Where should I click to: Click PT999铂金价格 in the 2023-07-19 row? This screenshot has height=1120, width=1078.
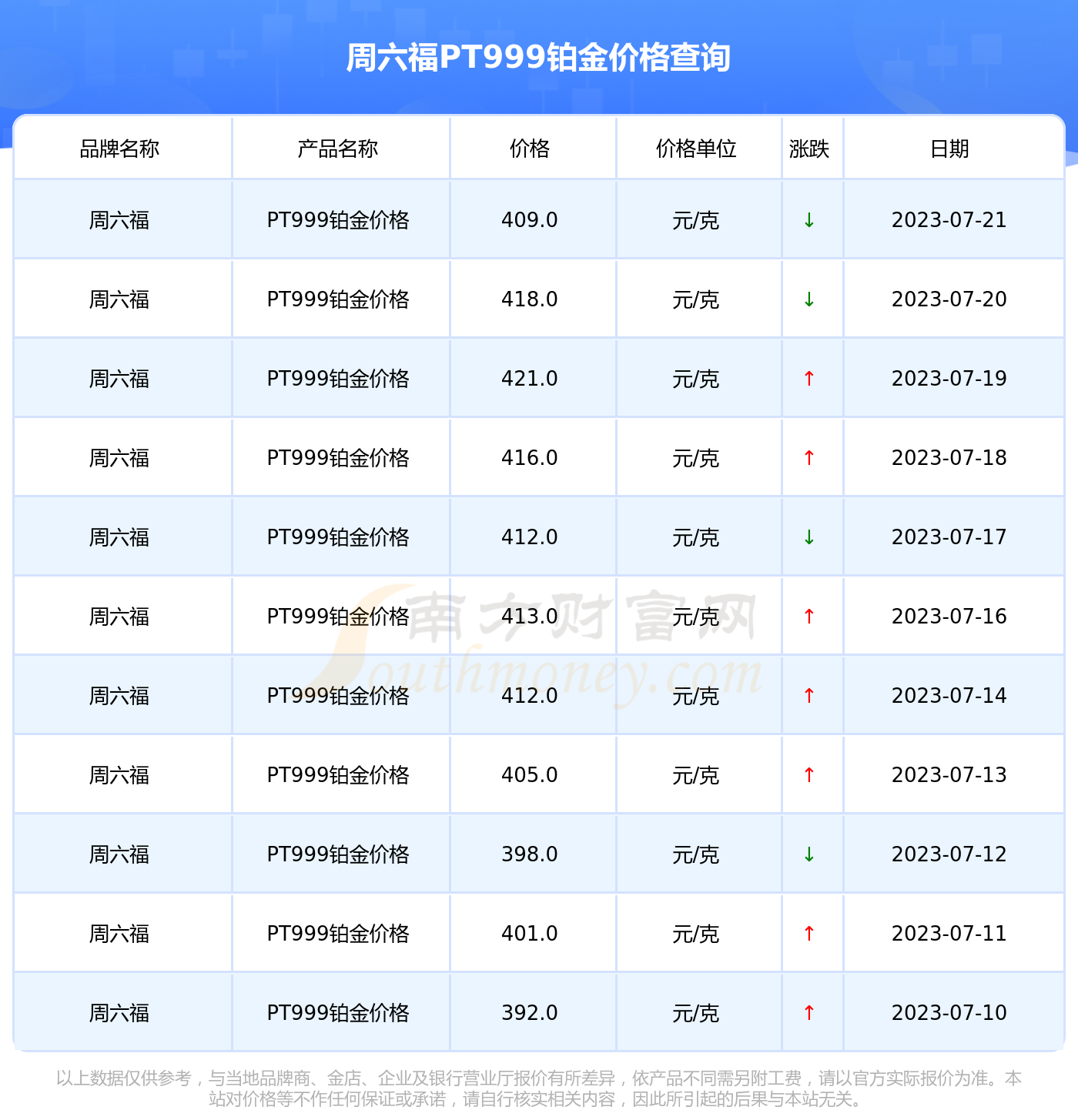tap(338, 379)
